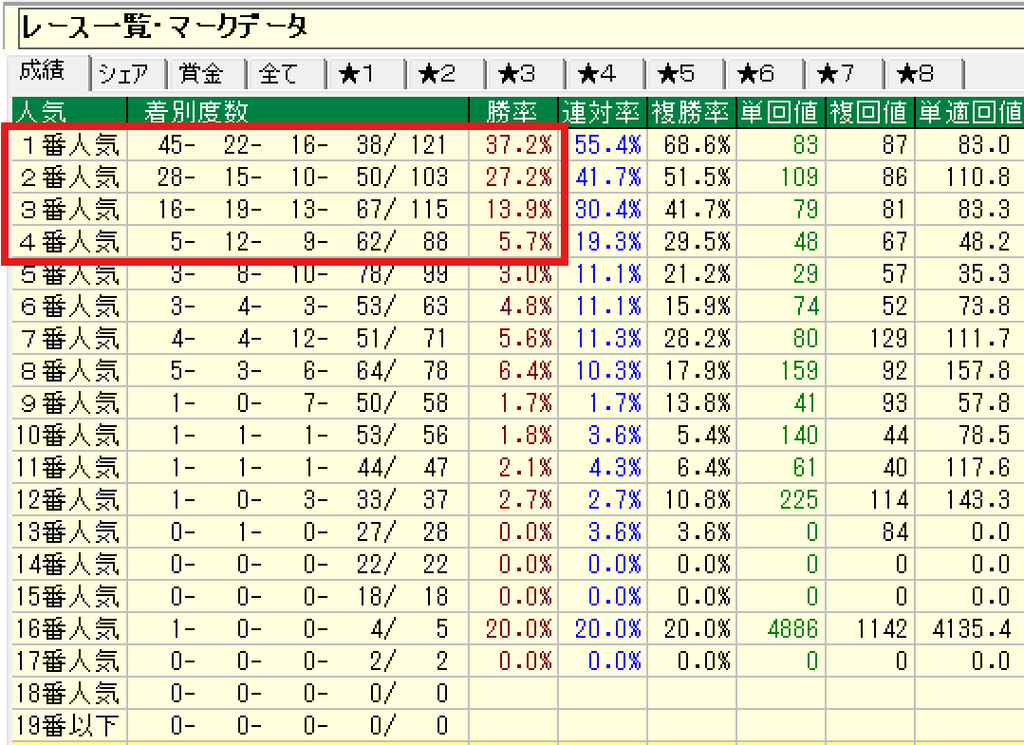Image resolution: width=1024 pixels, height=745 pixels.
Task: Sort by the 勝率 column header
Action: 513,111
